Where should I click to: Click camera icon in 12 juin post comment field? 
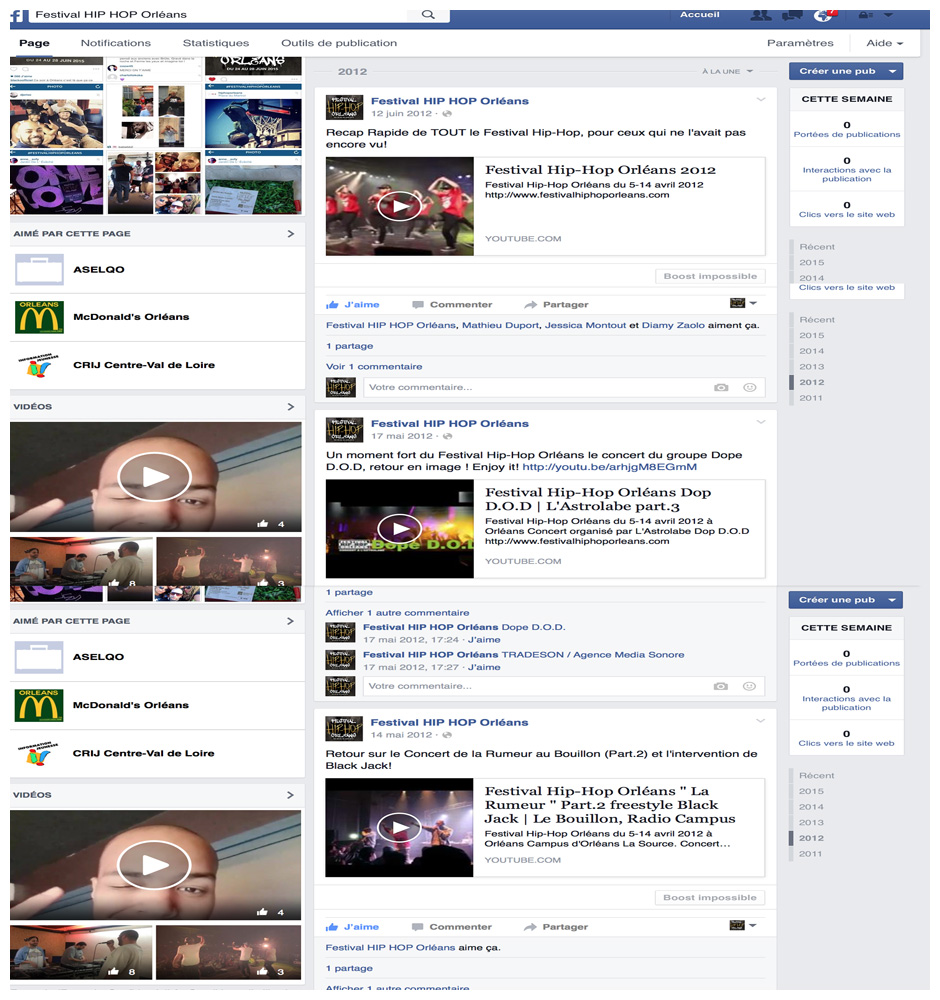click(721, 388)
